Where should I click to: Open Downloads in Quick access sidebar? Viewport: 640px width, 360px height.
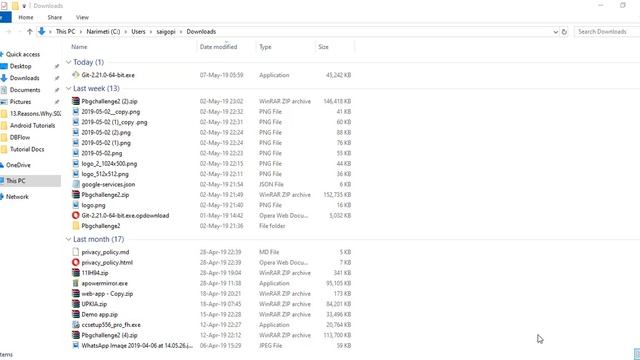(24, 78)
